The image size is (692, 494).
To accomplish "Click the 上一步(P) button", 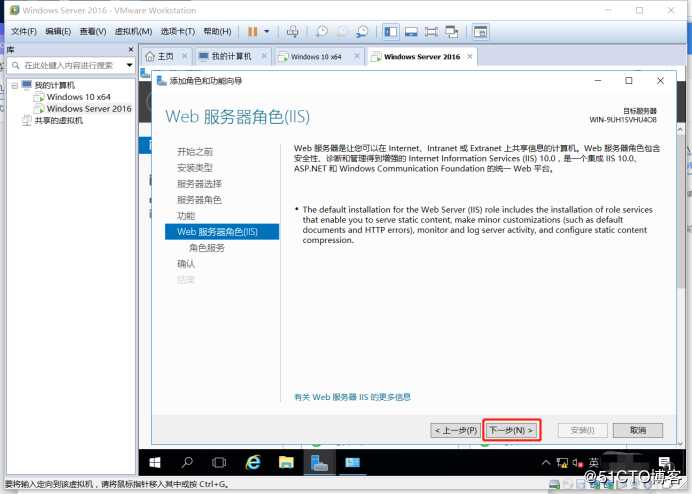I will [455, 430].
